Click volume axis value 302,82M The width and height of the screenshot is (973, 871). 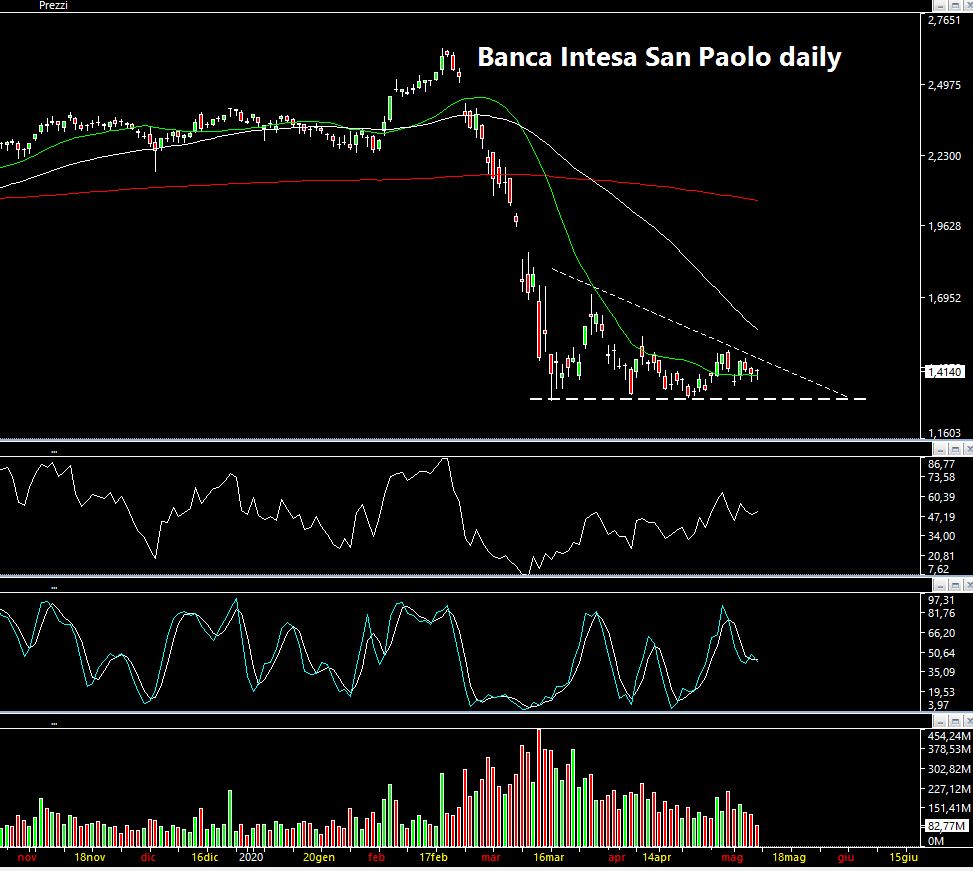pos(949,769)
